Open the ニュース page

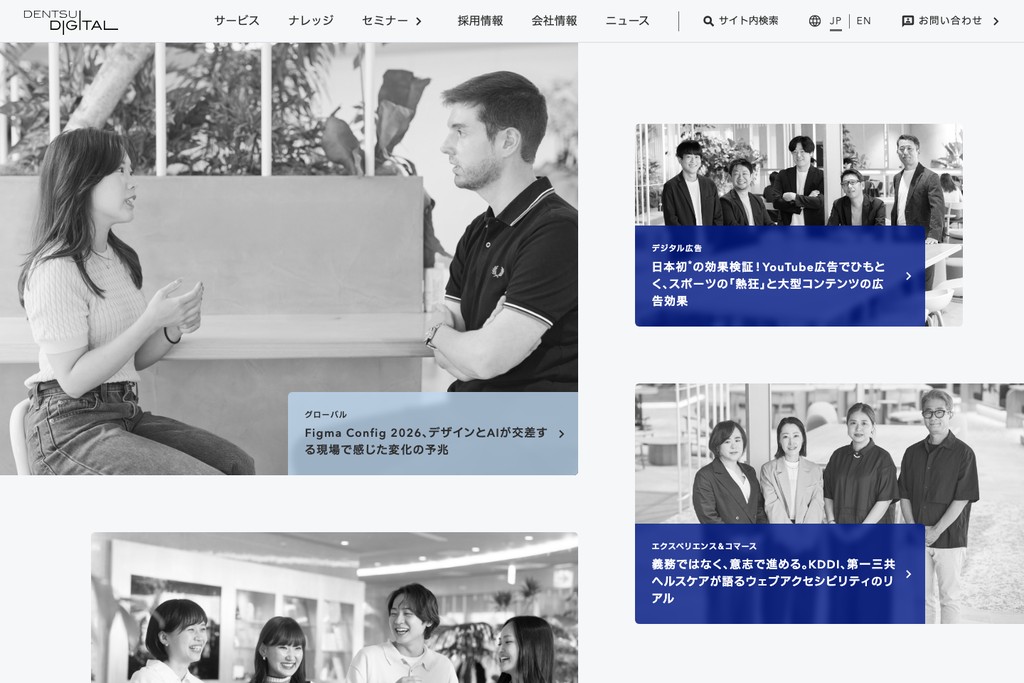627,21
